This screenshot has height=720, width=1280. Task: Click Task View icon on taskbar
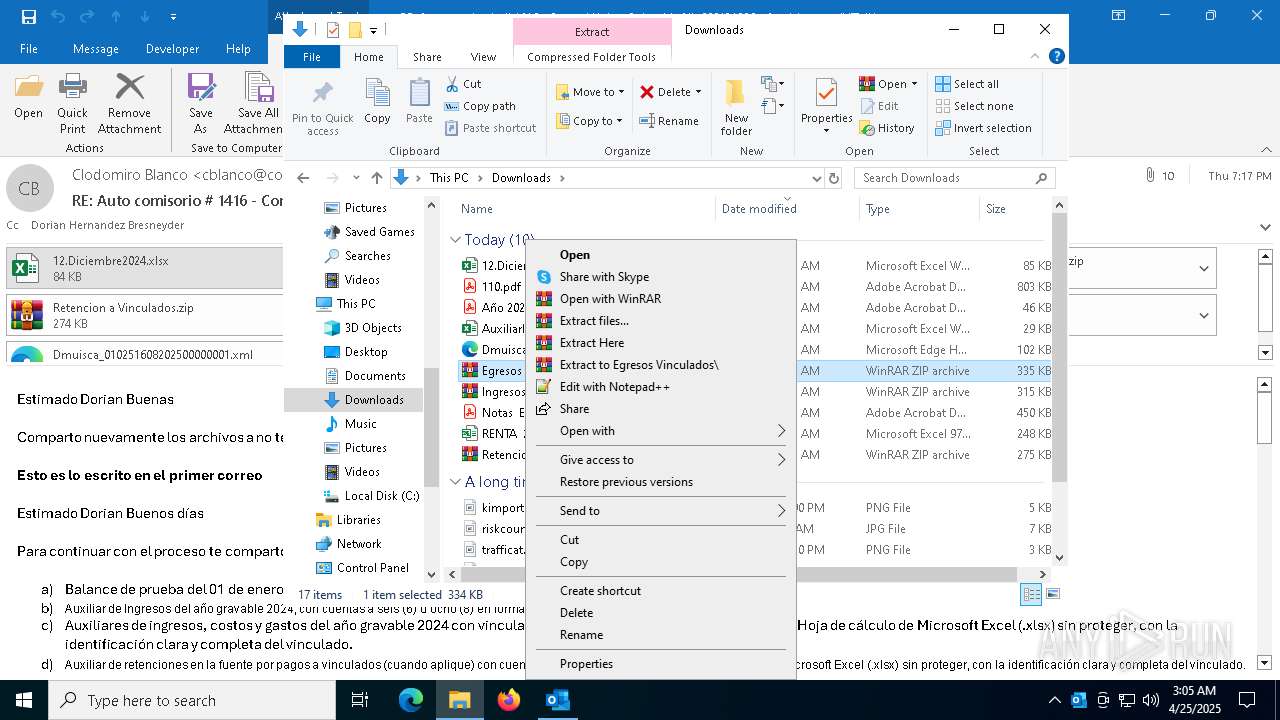[360, 700]
